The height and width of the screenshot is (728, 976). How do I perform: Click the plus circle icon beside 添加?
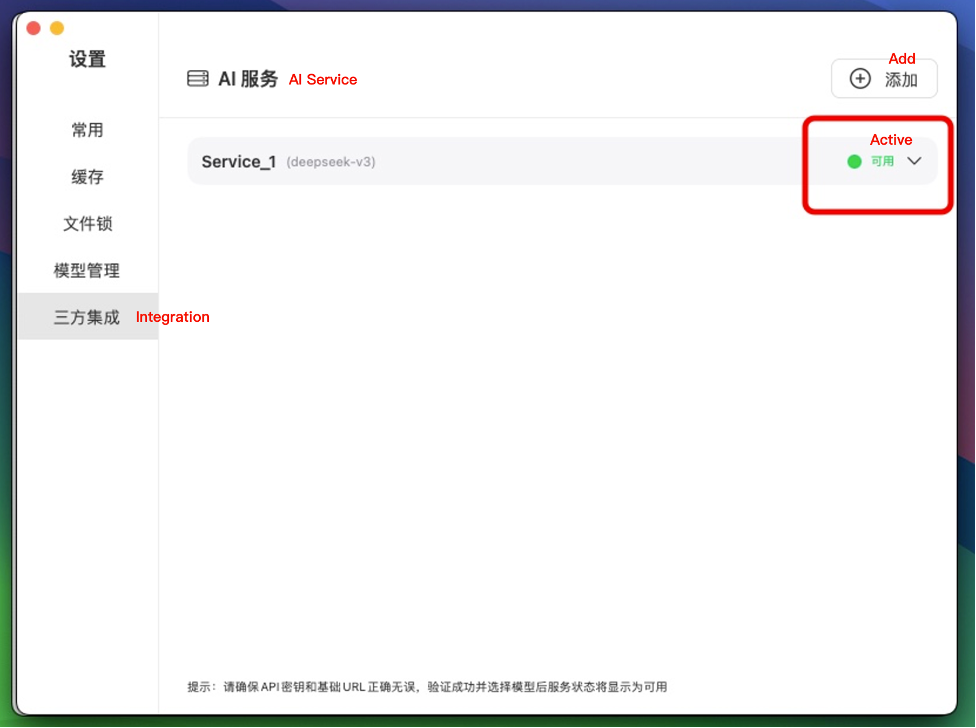point(860,79)
